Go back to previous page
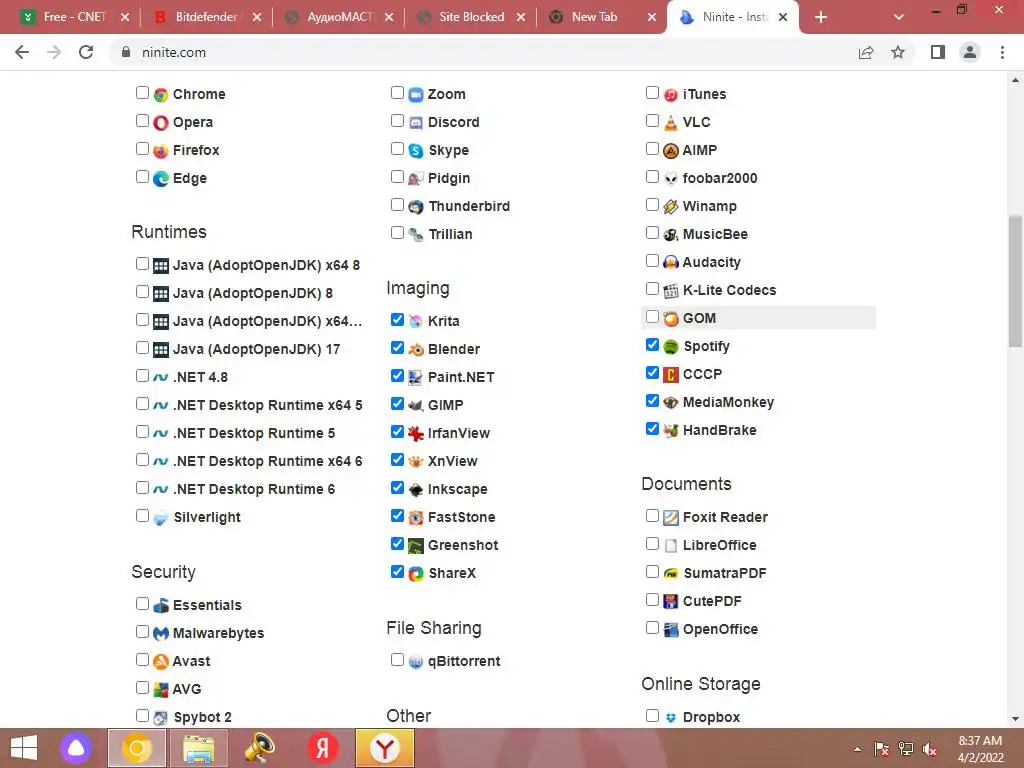Image resolution: width=1024 pixels, height=768 pixels. pos(22,52)
